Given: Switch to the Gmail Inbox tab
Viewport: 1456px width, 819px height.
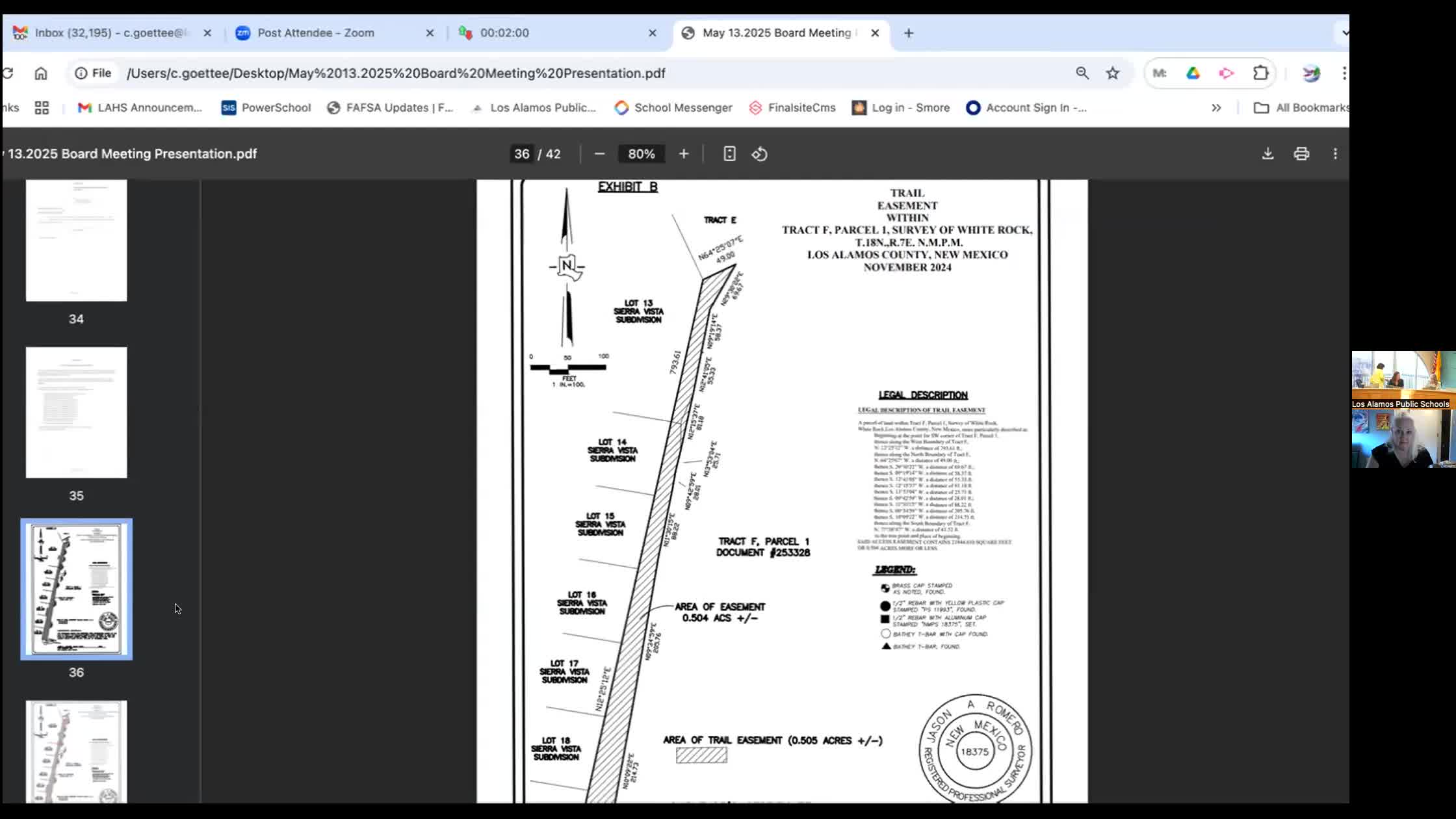Looking at the screenshot, I should tap(110, 32).
